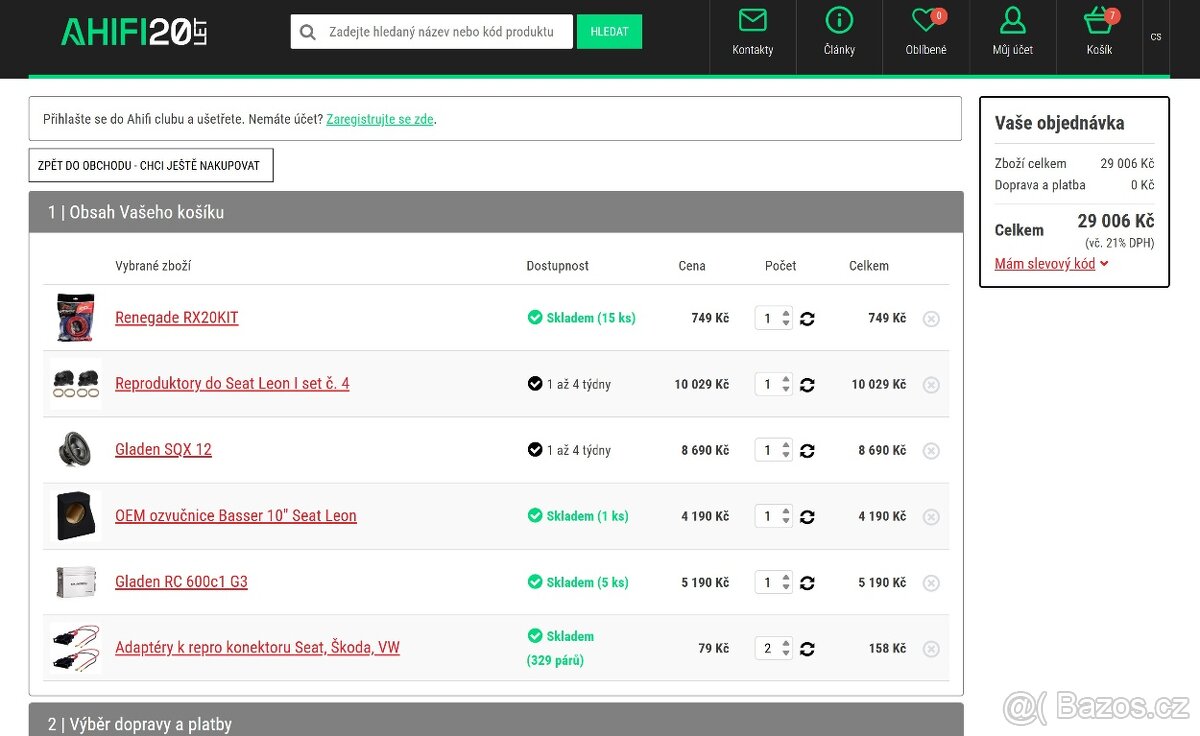Open the Gladen RC 600c1 G3 product link

181,582
